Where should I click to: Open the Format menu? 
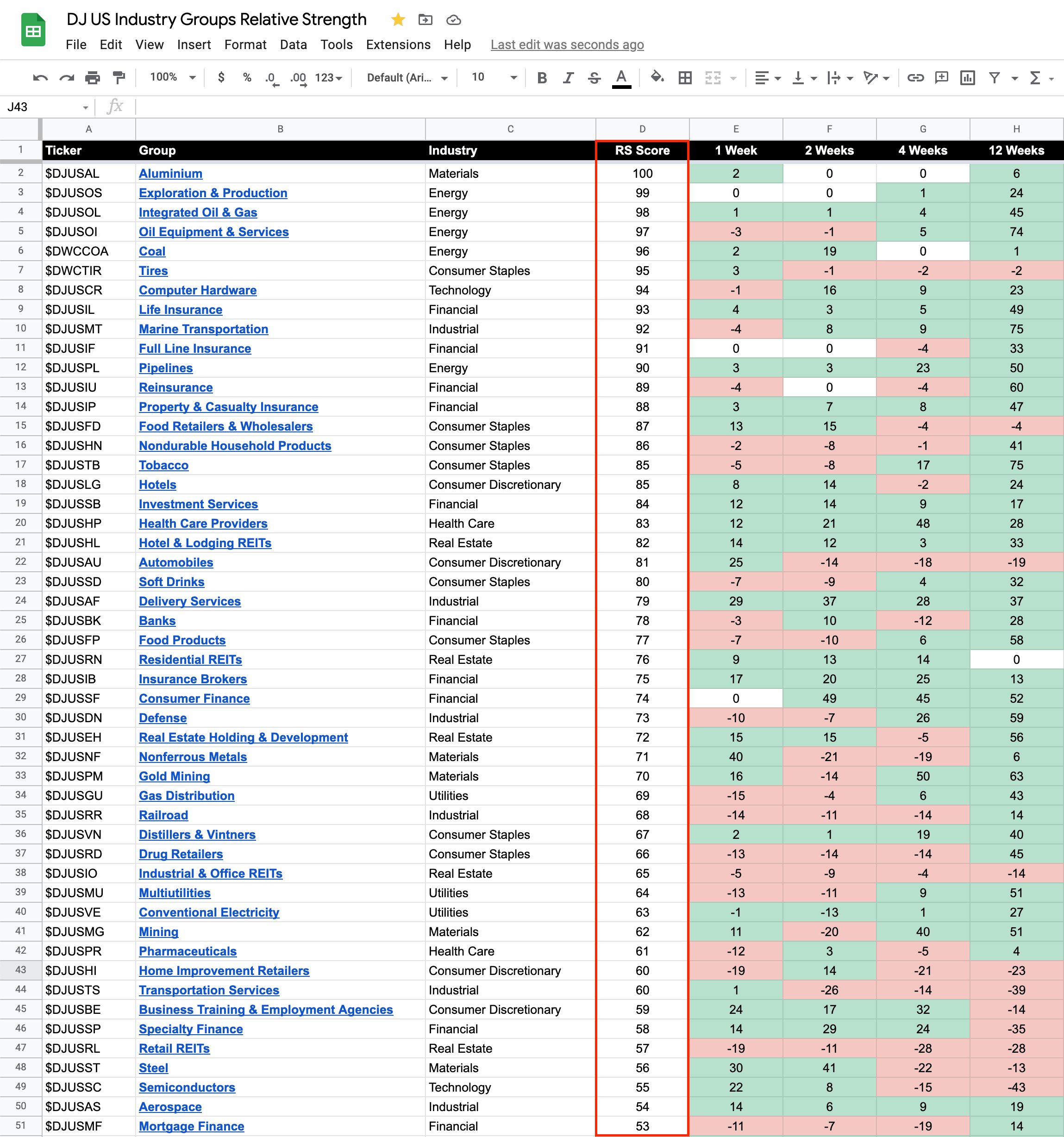point(245,44)
